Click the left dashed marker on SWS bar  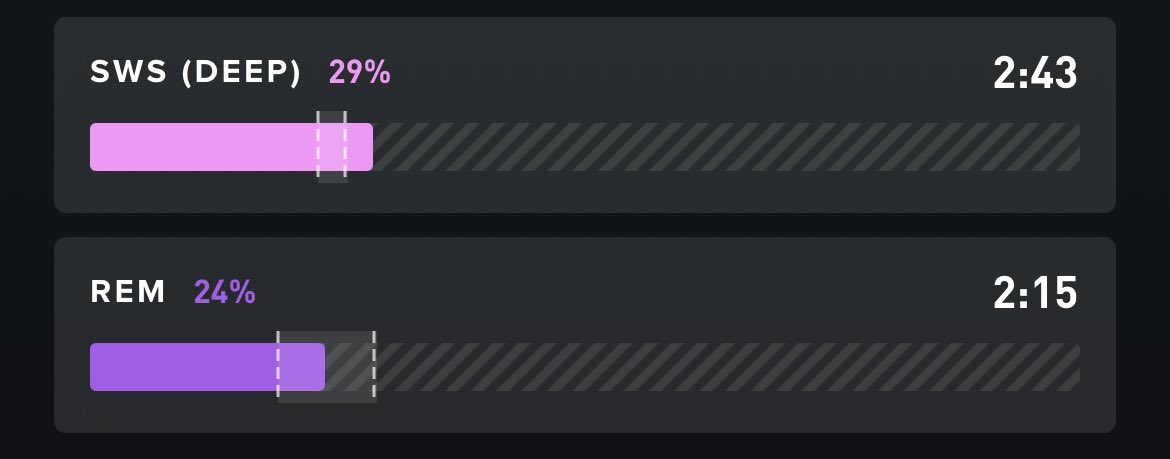pos(319,144)
